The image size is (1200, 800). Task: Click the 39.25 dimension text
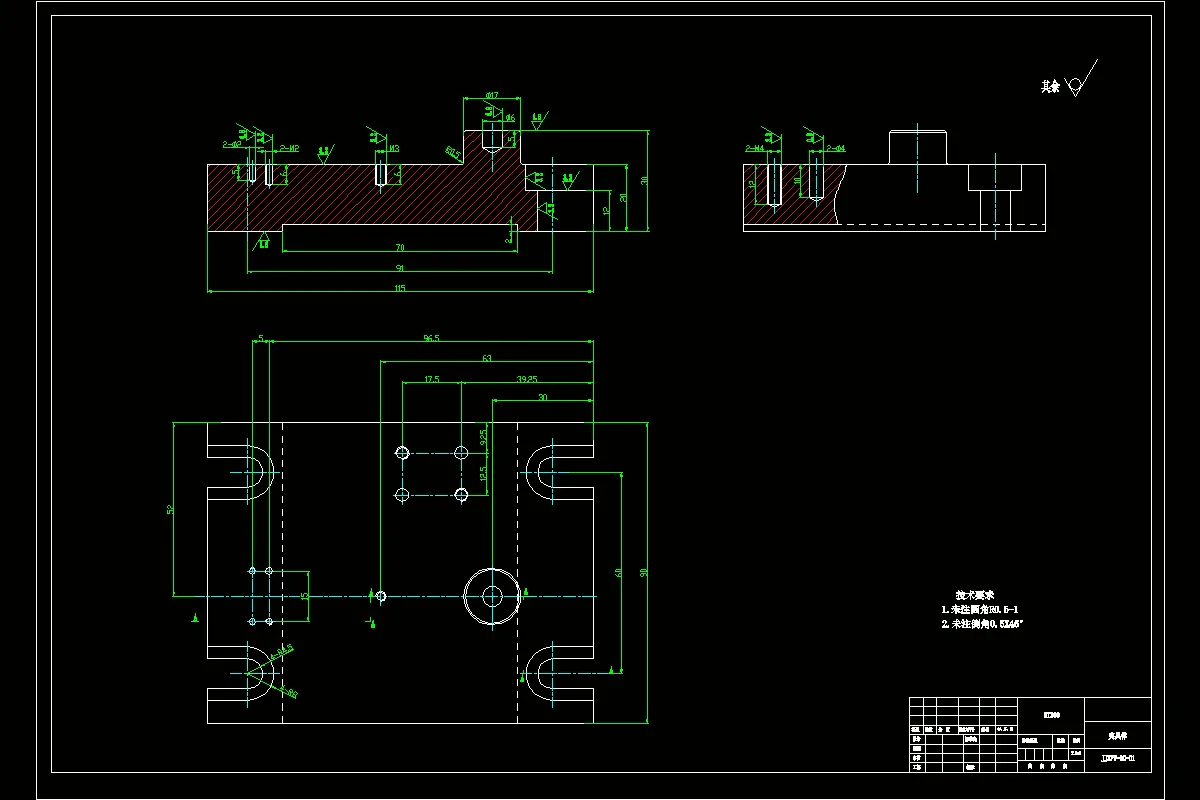(x=527, y=379)
